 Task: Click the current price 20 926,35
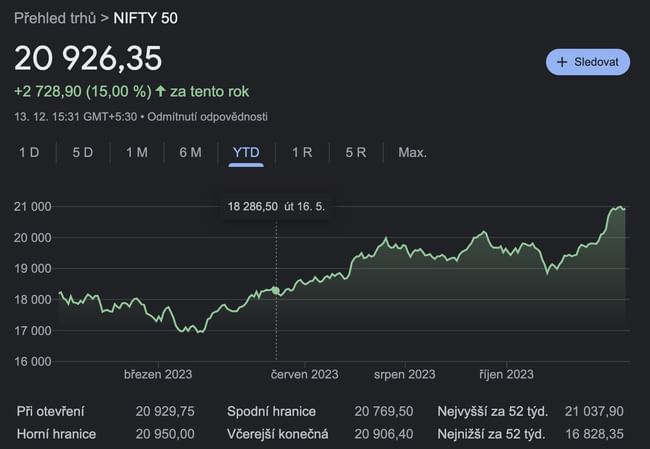point(88,58)
